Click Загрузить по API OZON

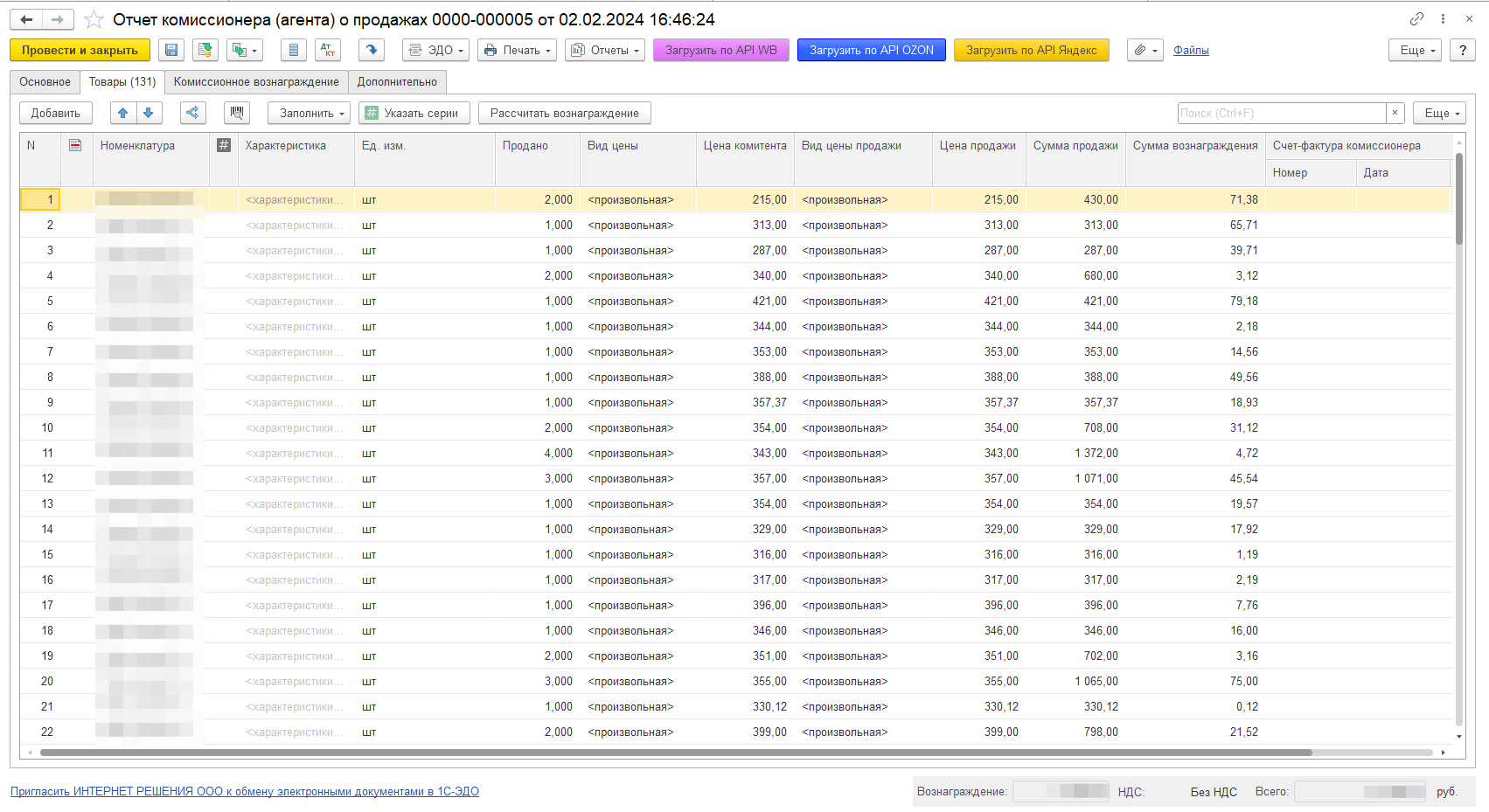pos(872,51)
